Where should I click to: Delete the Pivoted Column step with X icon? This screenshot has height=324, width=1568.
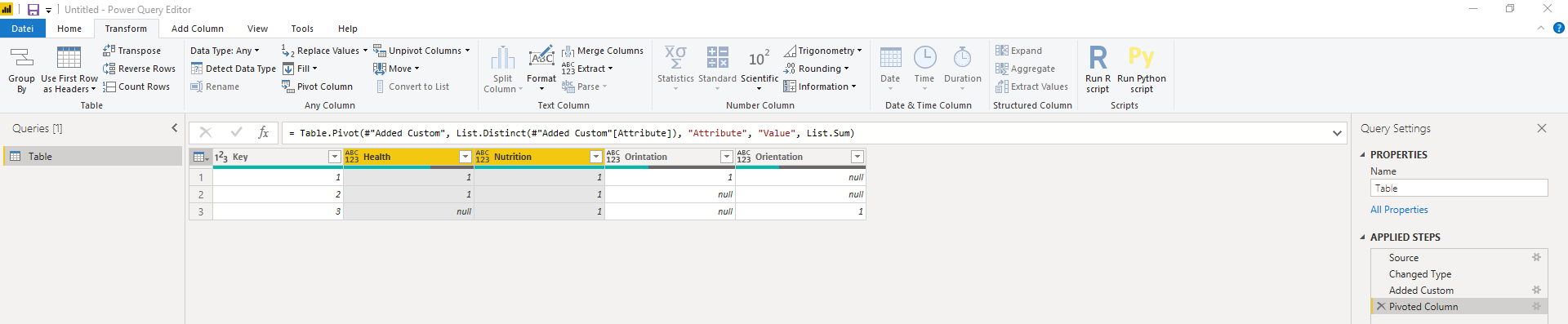click(x=1381, y=306)
